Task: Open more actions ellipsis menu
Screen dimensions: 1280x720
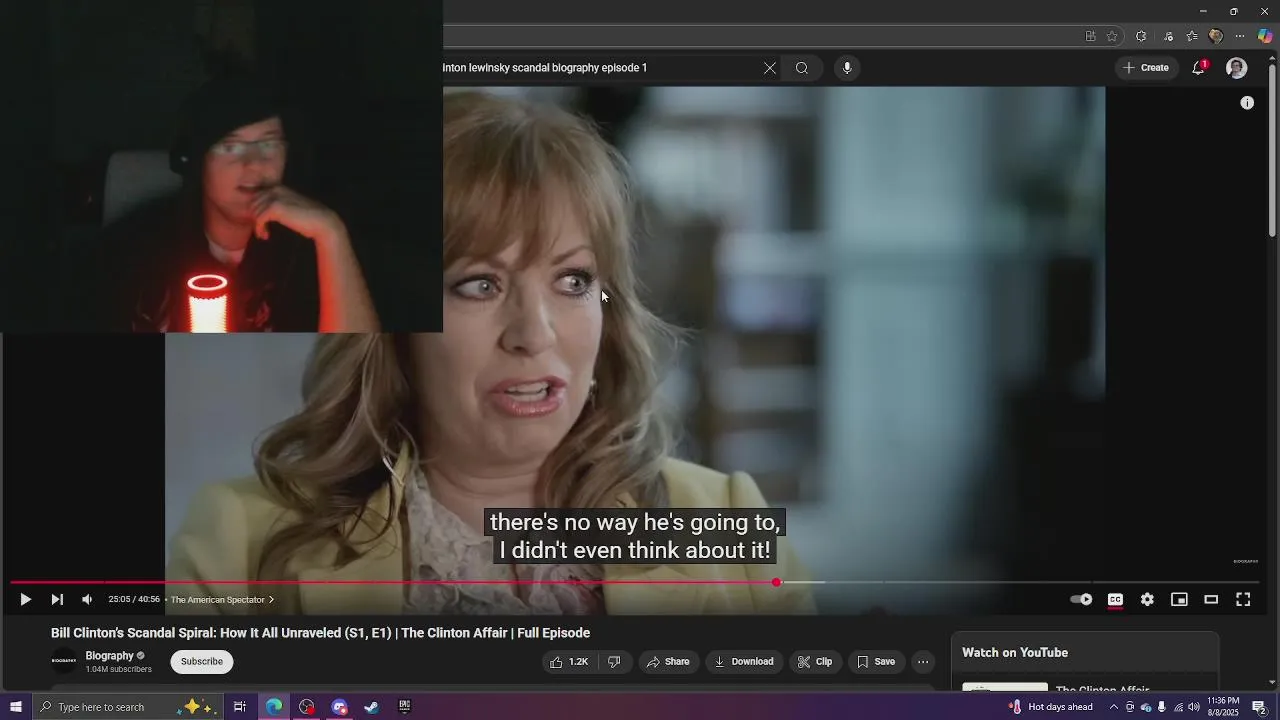Action: coord(923,662)
